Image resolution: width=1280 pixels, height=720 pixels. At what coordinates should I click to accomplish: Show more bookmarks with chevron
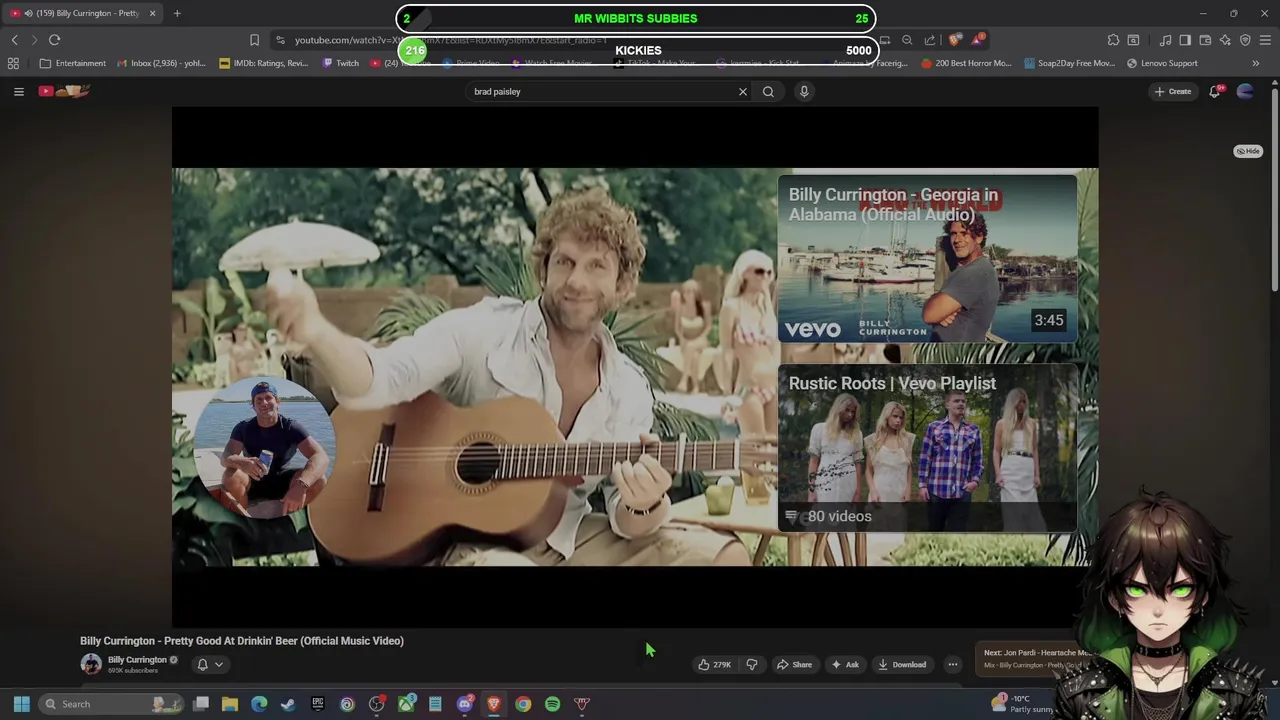point(1255,63)
